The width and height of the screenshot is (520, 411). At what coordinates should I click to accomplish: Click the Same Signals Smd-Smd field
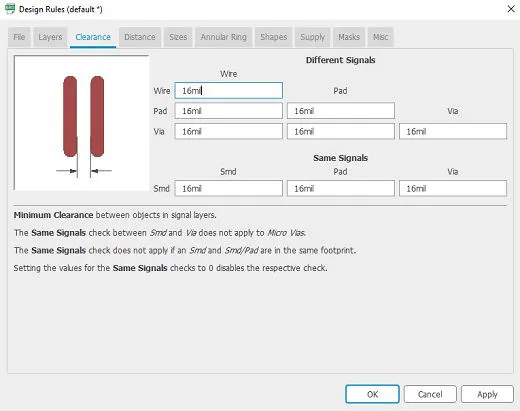pos(229,189)
